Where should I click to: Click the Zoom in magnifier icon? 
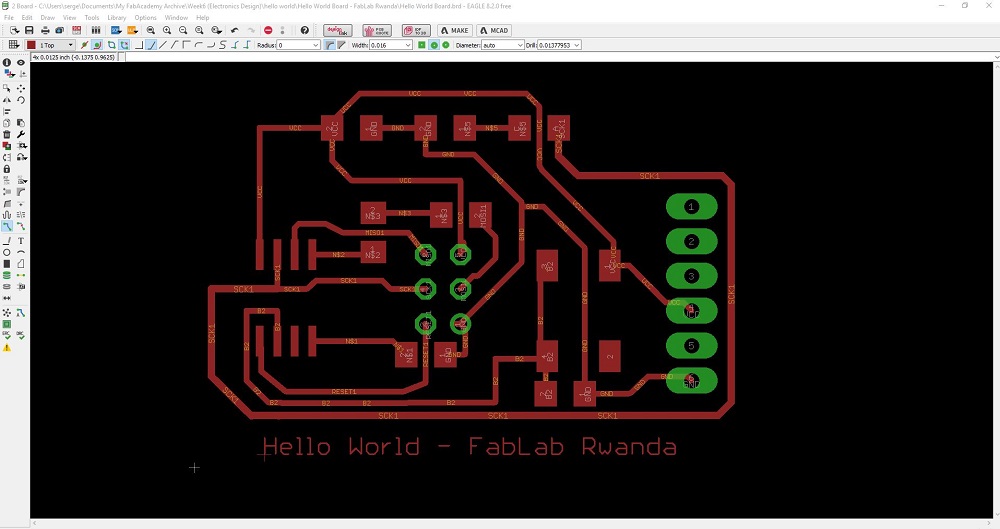167,30
